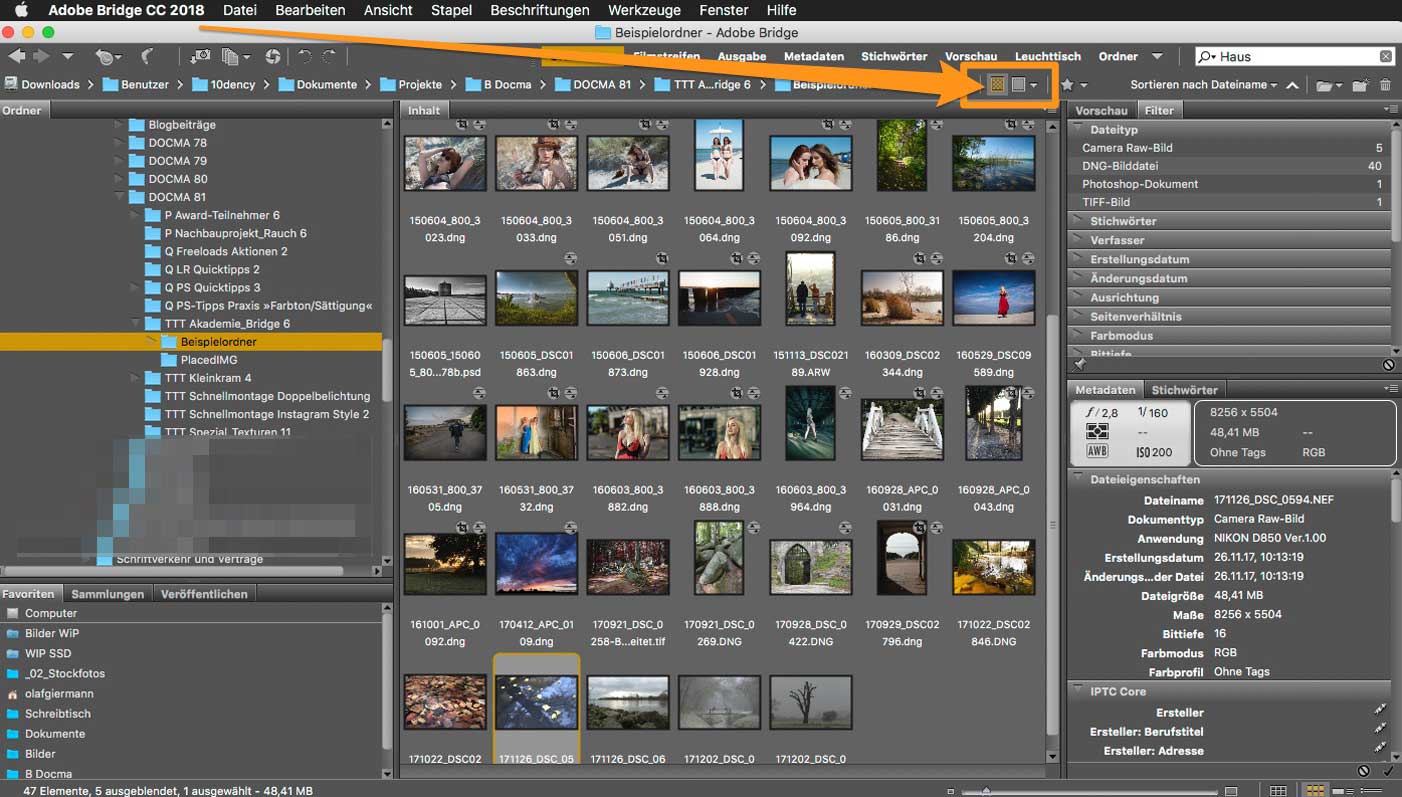
Task: Switch to the Sammlungen tab
Action: (x=107, y=594)
